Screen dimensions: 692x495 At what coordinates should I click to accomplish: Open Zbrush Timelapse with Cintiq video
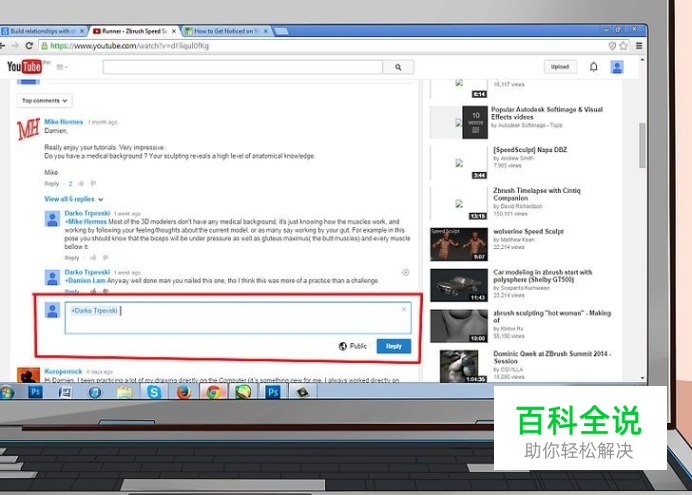click(x=537, y=194)
